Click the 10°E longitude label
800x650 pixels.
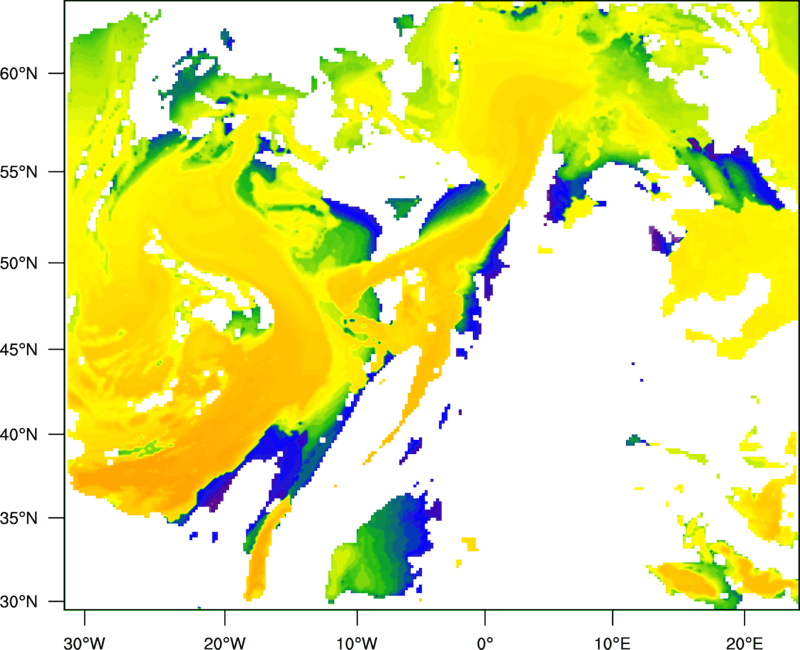(x=612, y=643)
